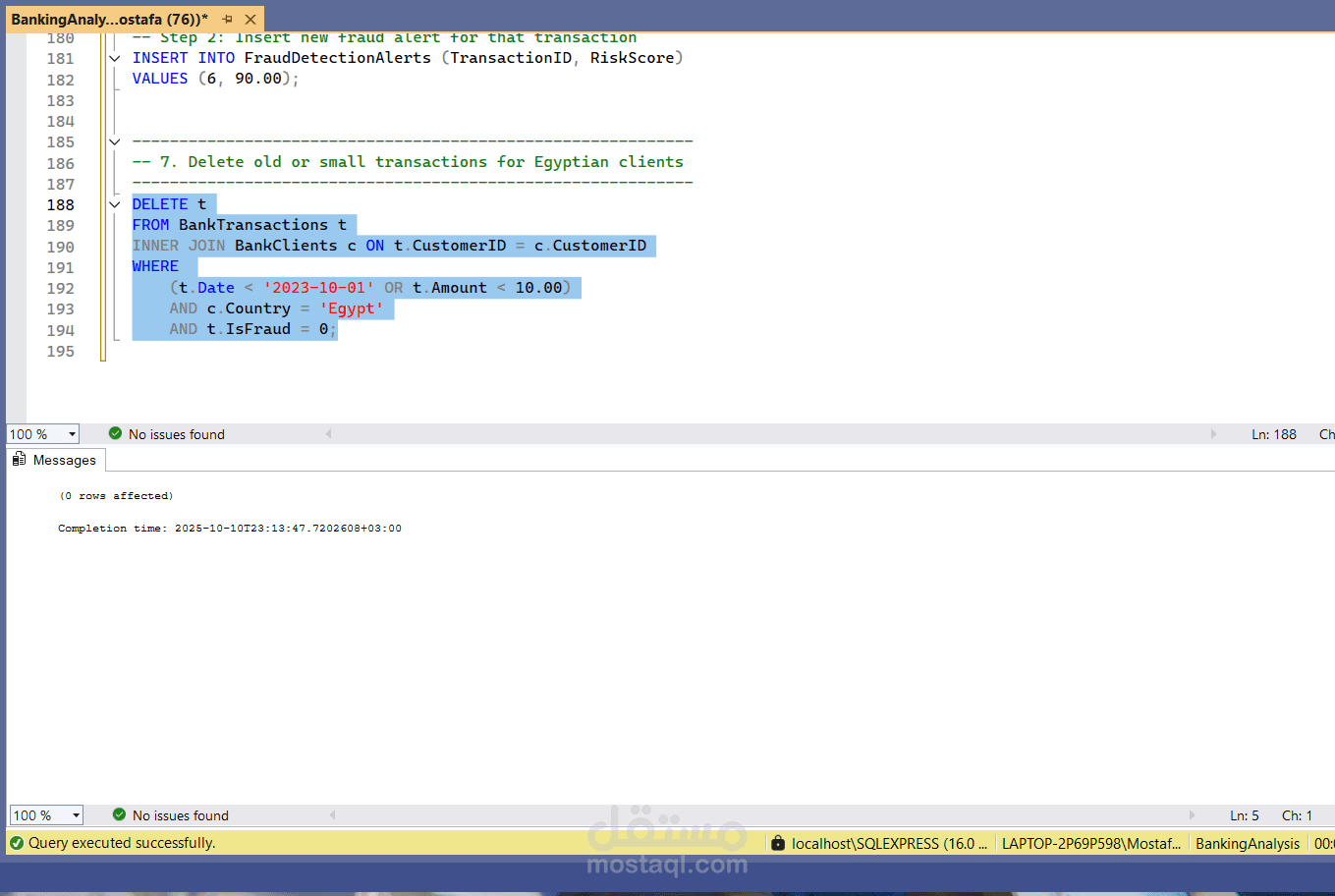Screen dimensions: 1335x896
Task: Click the 'Ch: 1' column indicator
Action: (1297, 815)
